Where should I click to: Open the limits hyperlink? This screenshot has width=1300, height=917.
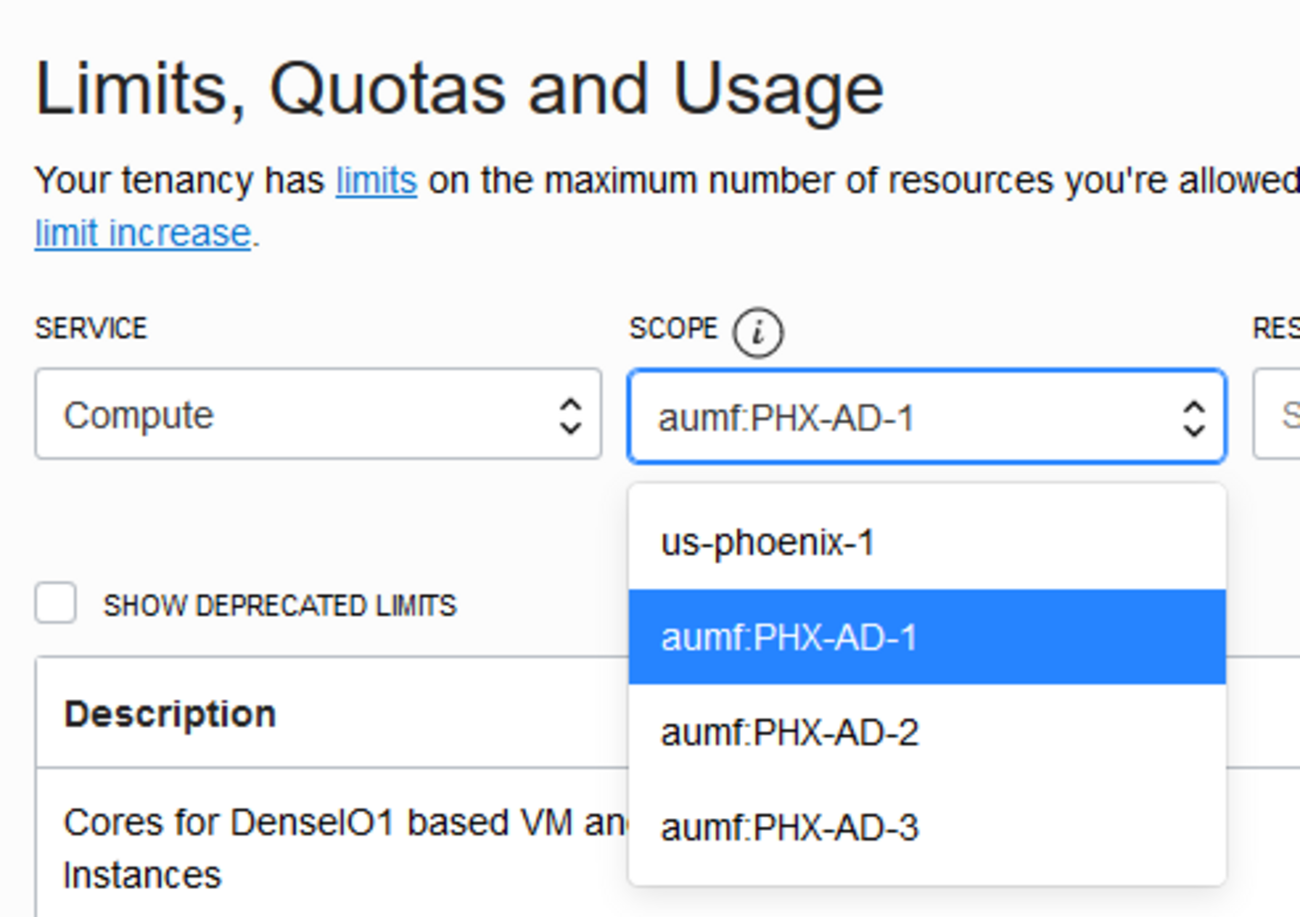pyautogui.click(x=376, y=181)
